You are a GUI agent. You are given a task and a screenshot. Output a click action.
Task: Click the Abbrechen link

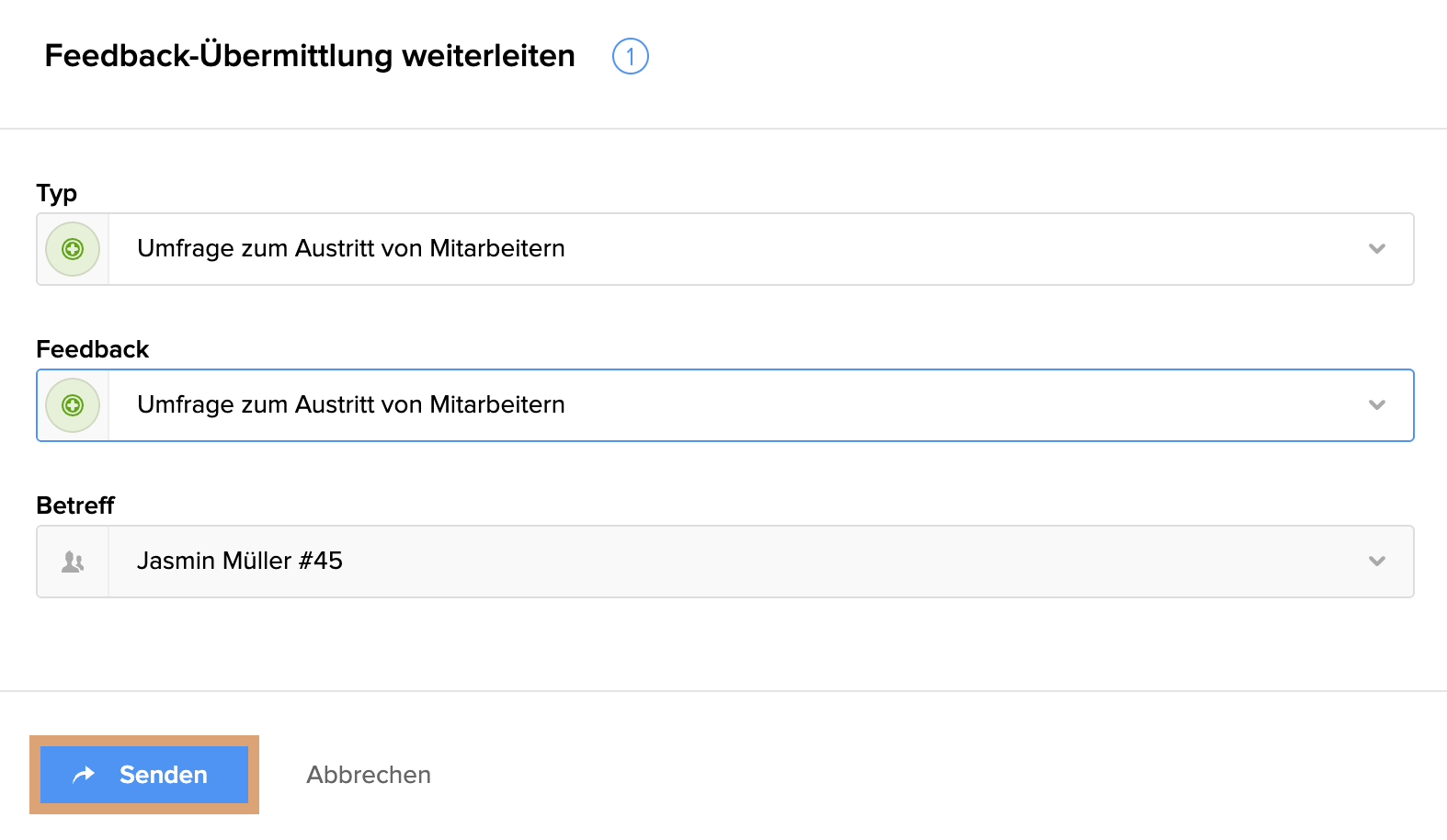pyautogui.click(x=369, y=775)
